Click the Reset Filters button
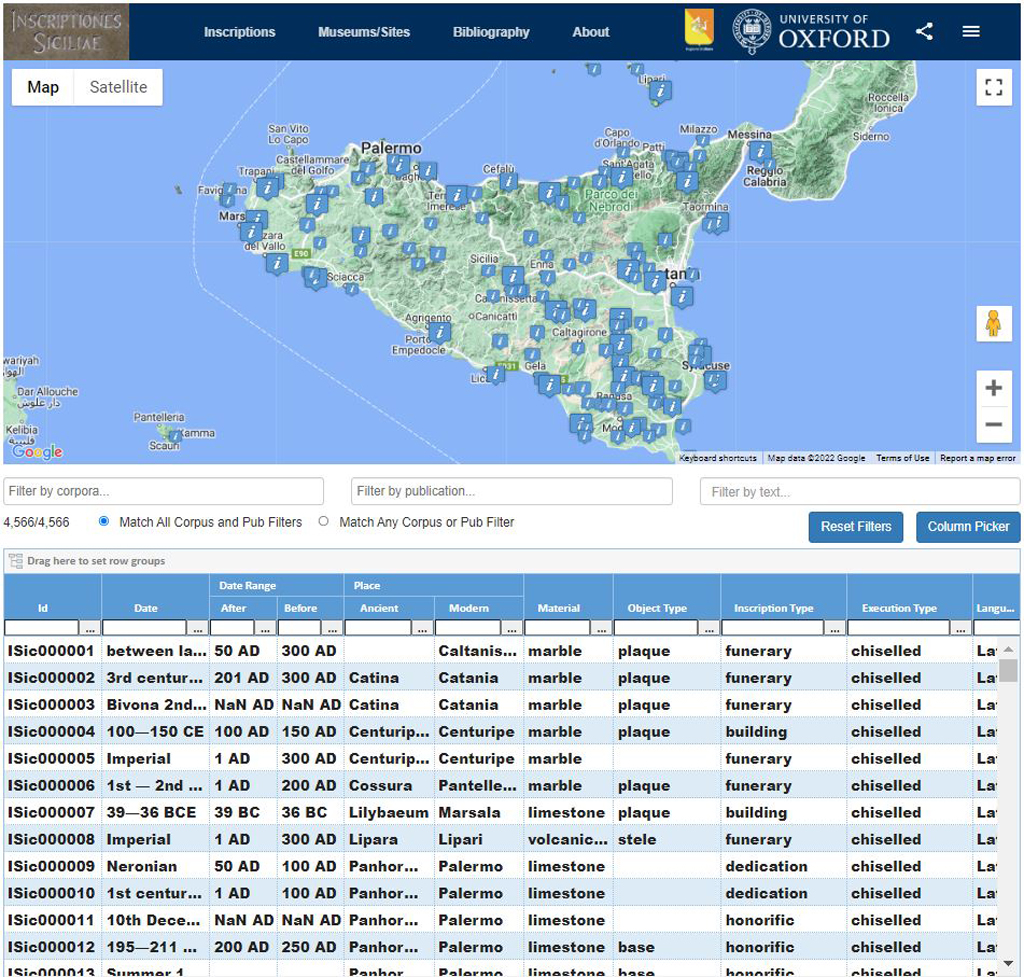 coord(855,527)
